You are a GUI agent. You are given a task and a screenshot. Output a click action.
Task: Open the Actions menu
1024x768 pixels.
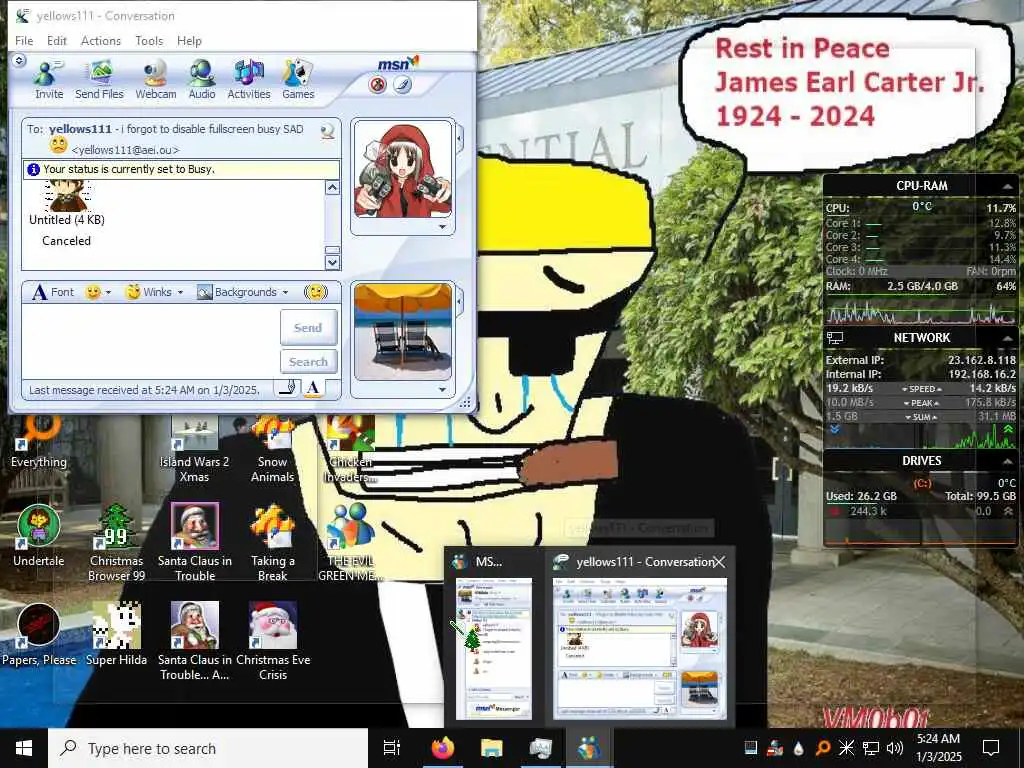point(101,40)
